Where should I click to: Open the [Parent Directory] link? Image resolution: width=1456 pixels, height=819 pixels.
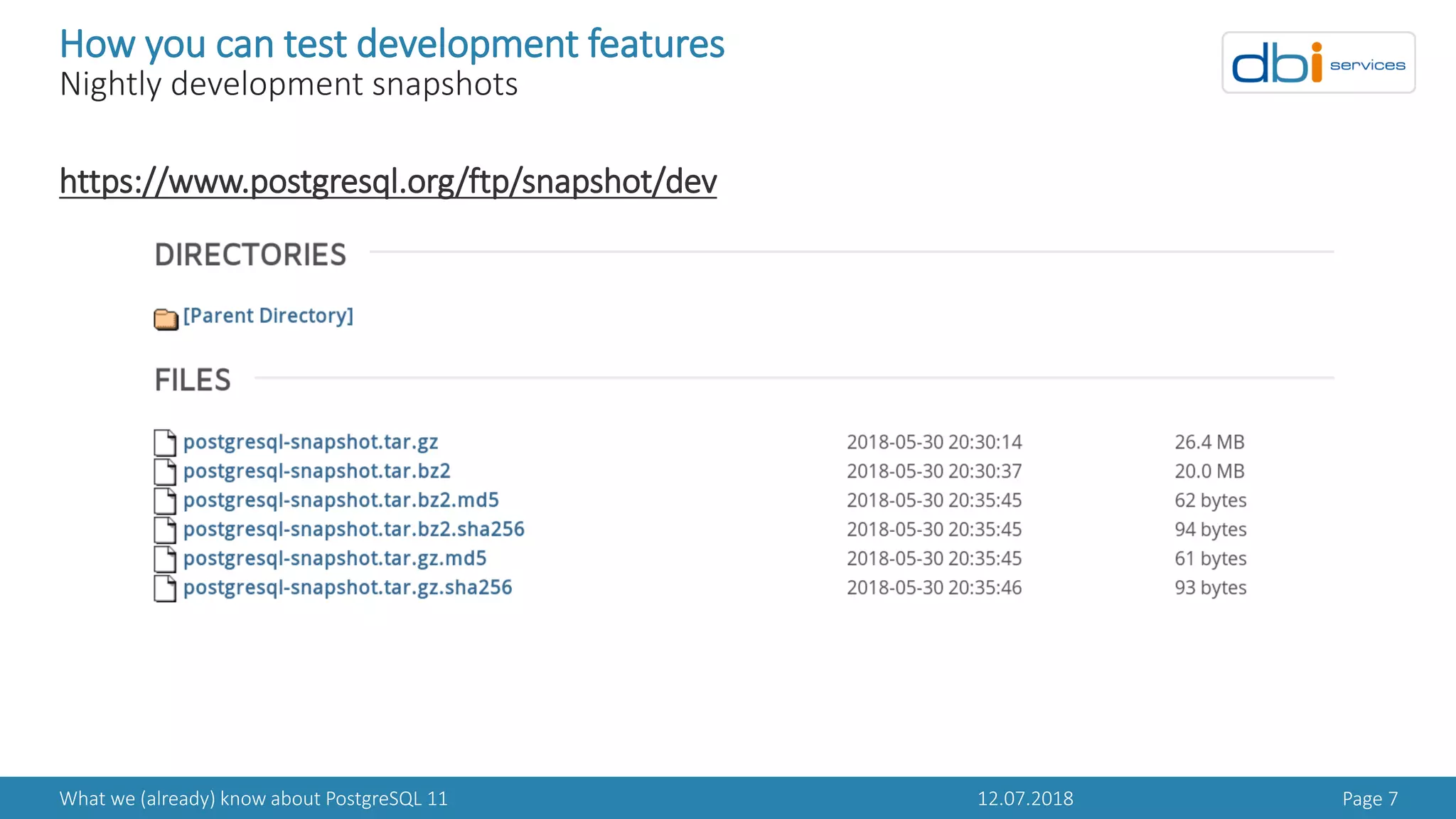coord(268,316)
